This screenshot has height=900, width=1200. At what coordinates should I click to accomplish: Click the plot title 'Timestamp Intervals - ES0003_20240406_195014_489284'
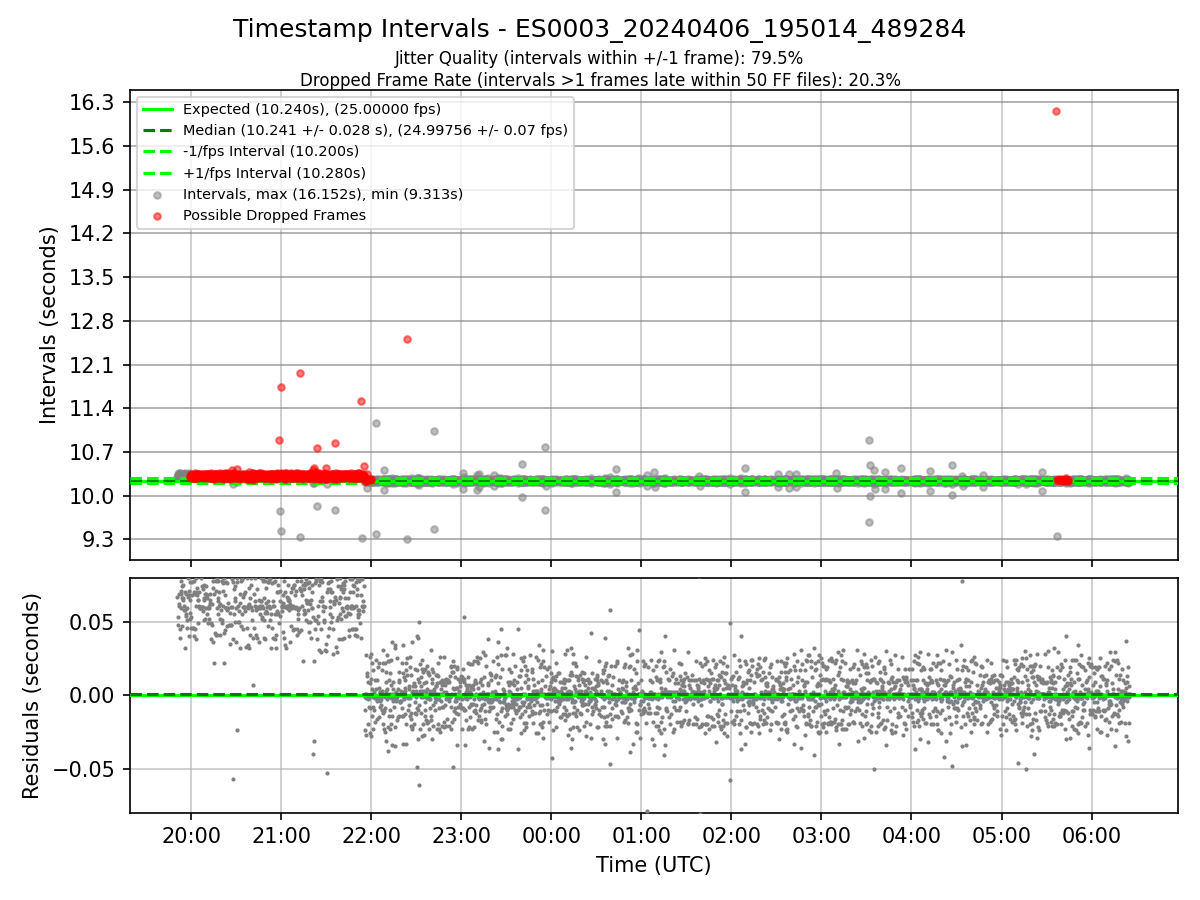(x=599, y=29)
